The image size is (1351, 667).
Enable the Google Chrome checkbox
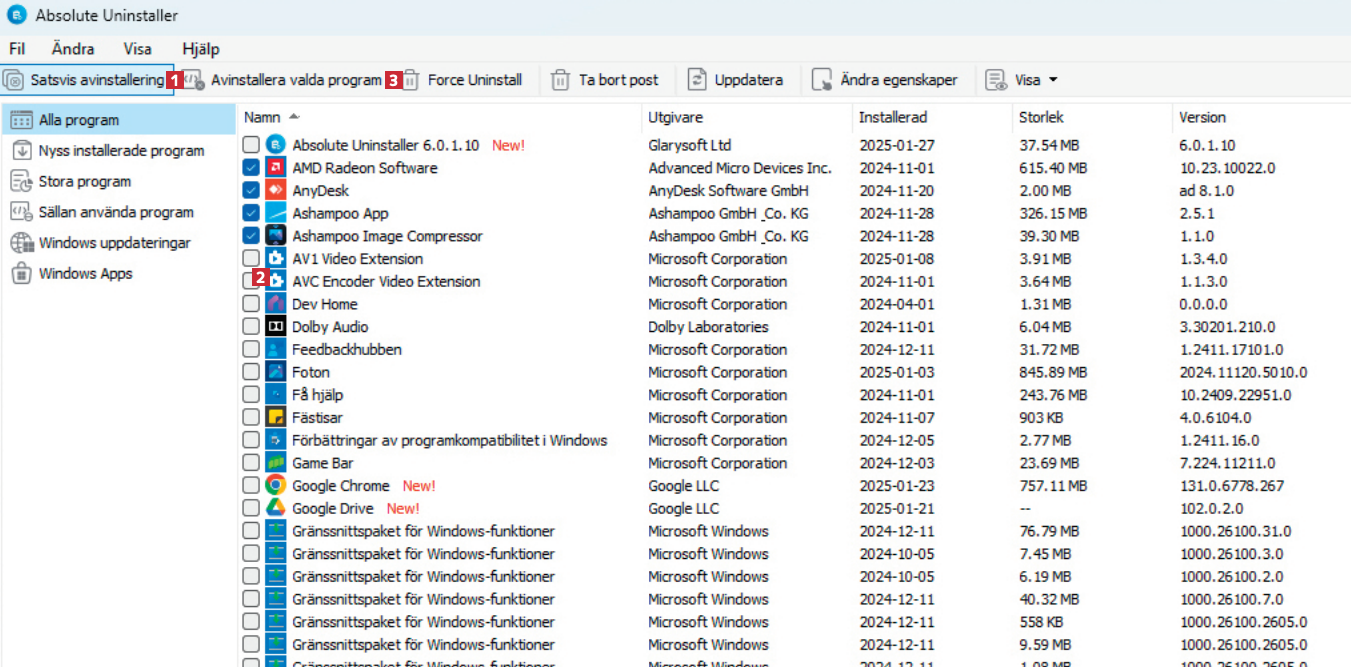click(x=251, y=486)
